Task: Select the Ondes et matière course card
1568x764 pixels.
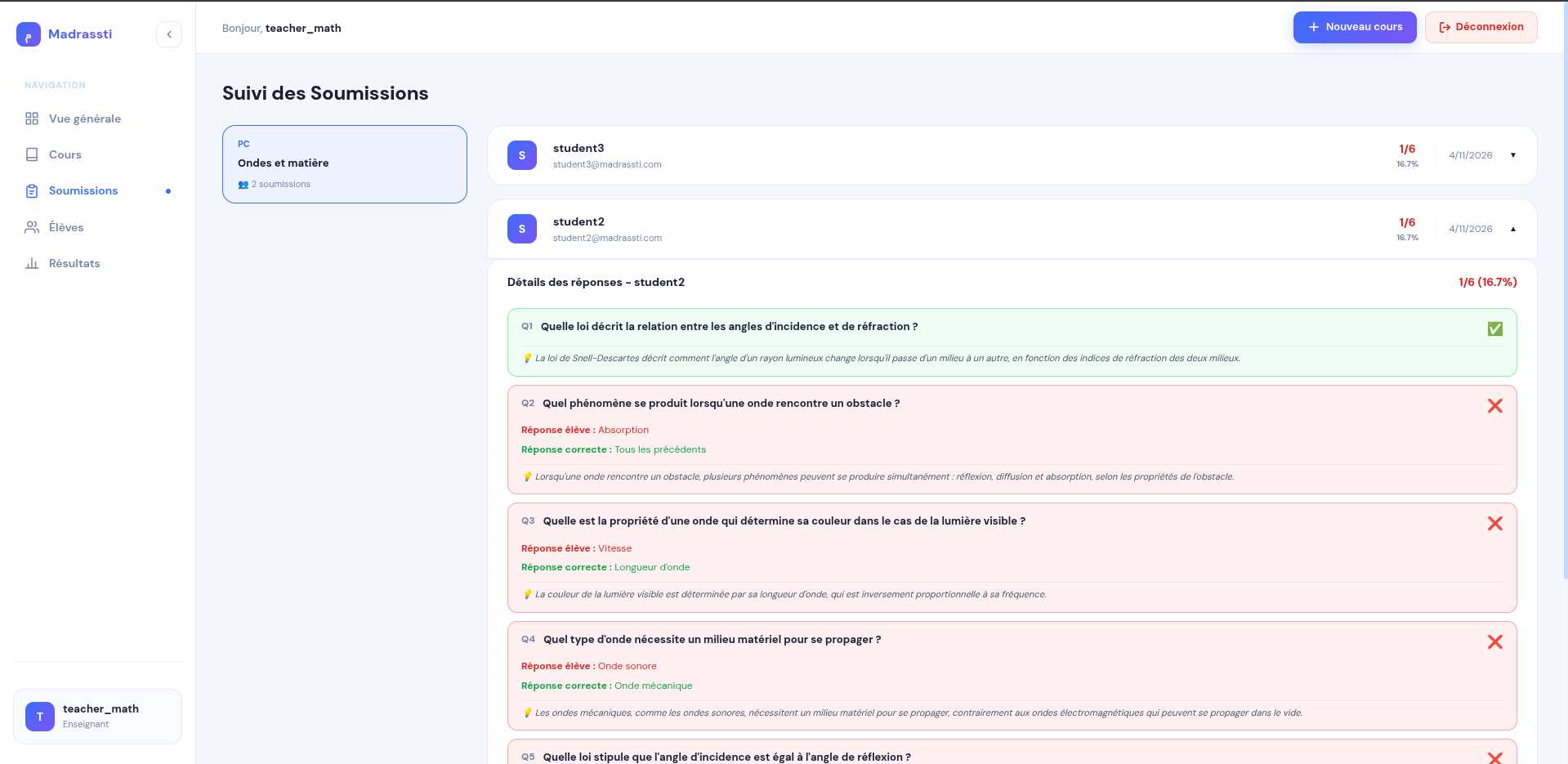Action: 345,164
